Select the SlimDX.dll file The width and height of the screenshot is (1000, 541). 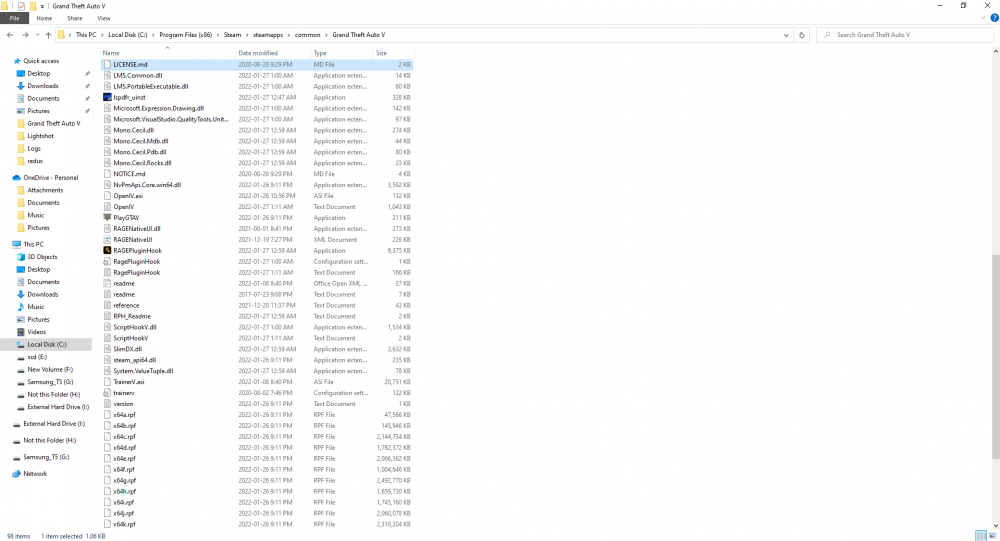coord(257,349)
